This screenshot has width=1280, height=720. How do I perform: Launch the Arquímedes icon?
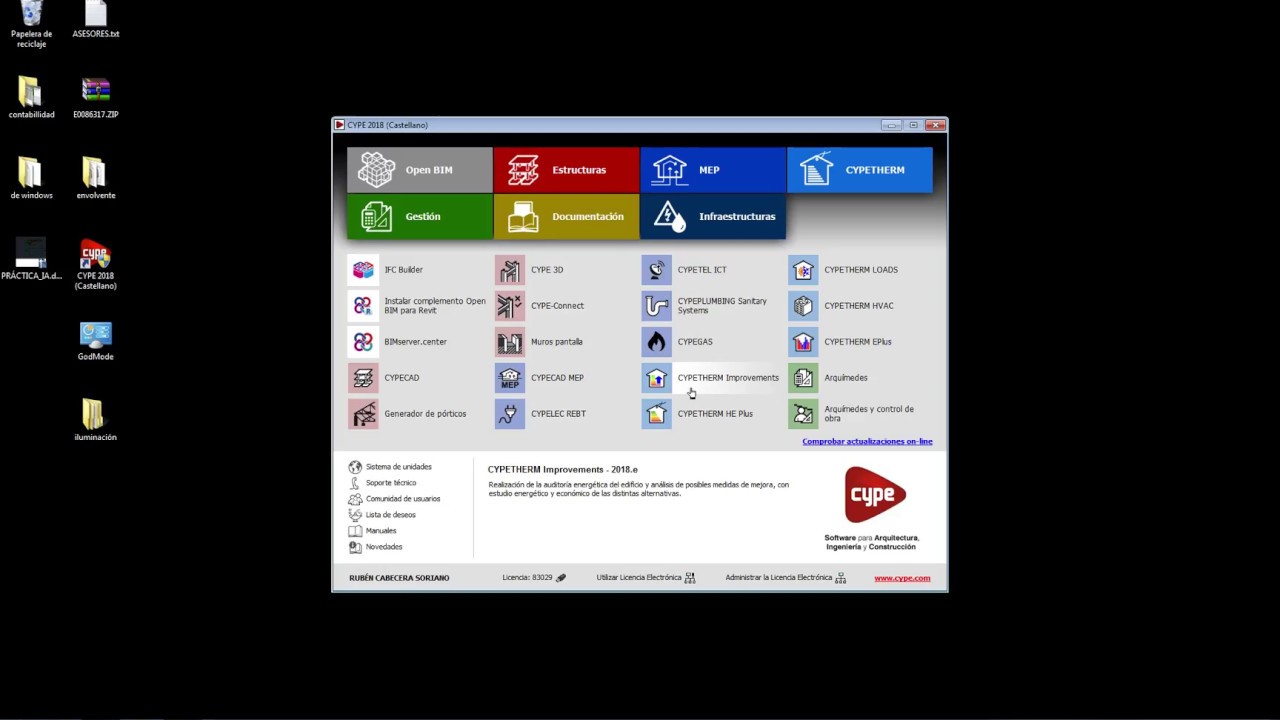tap(803, 378)
